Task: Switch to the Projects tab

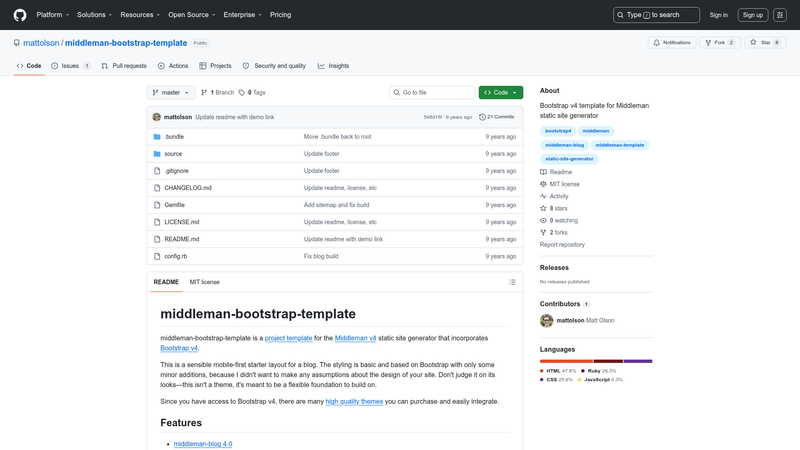Action: (x=215, y=66)
